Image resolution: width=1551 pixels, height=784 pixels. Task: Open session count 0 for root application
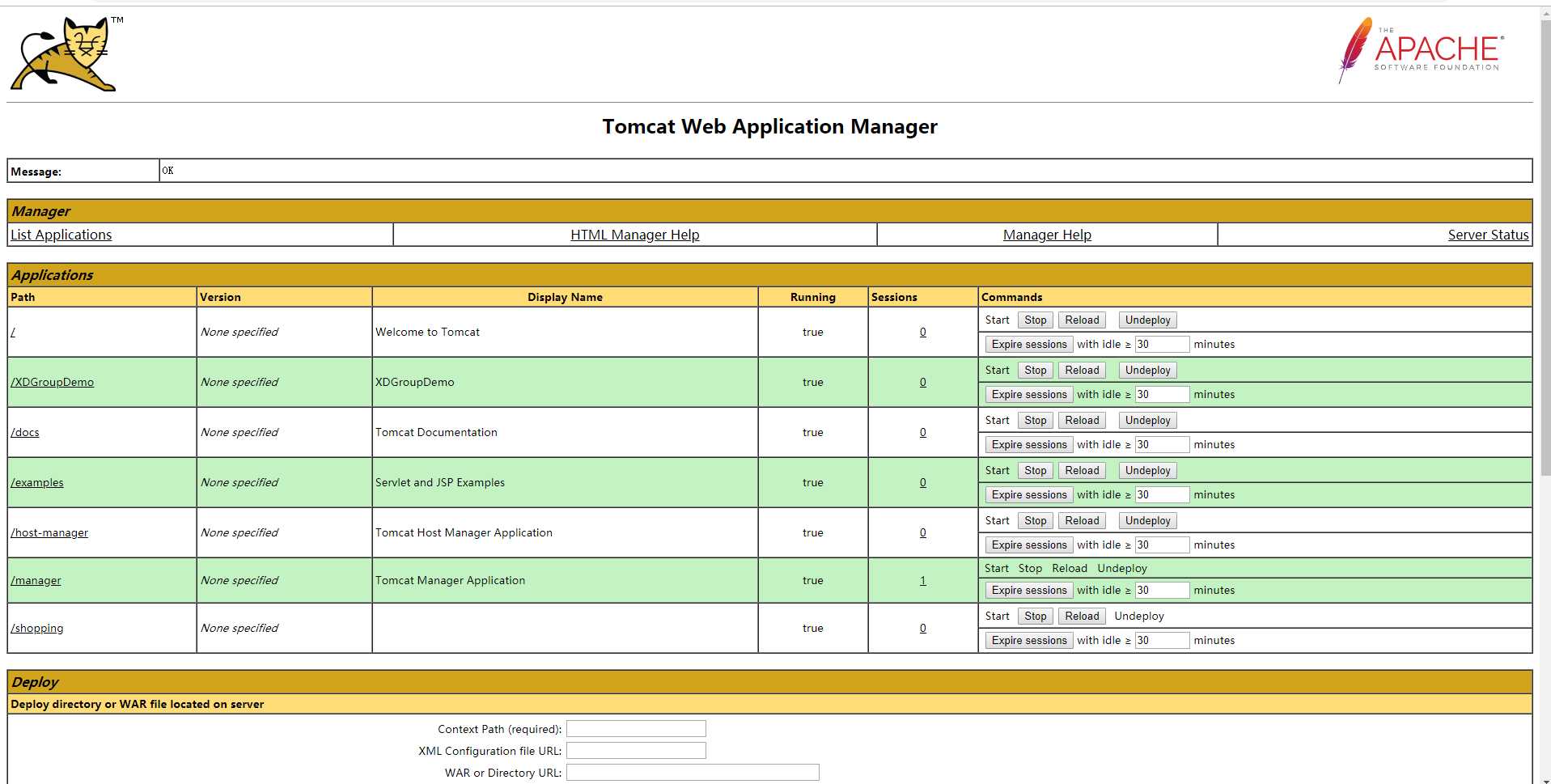coord(922,332)
